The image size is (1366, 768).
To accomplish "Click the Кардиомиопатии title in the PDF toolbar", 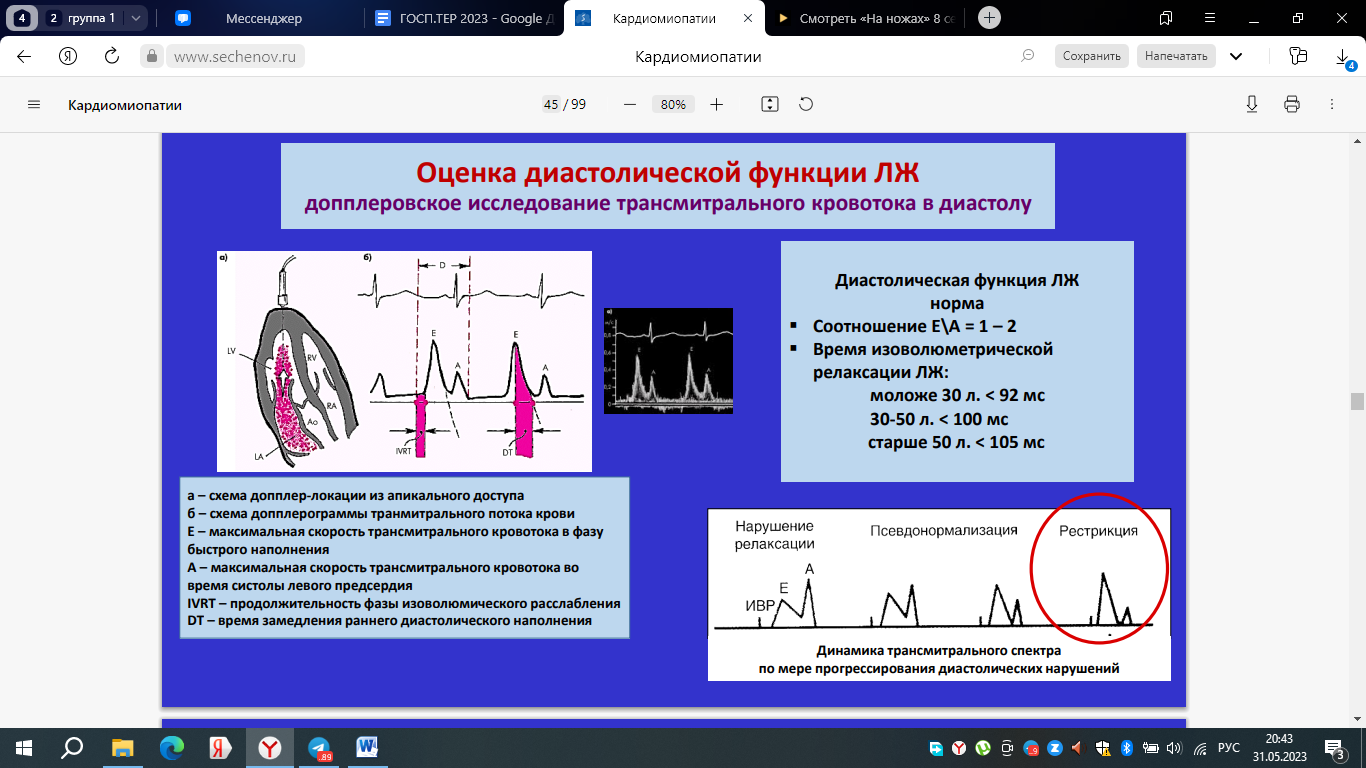I will coord(125,104).
